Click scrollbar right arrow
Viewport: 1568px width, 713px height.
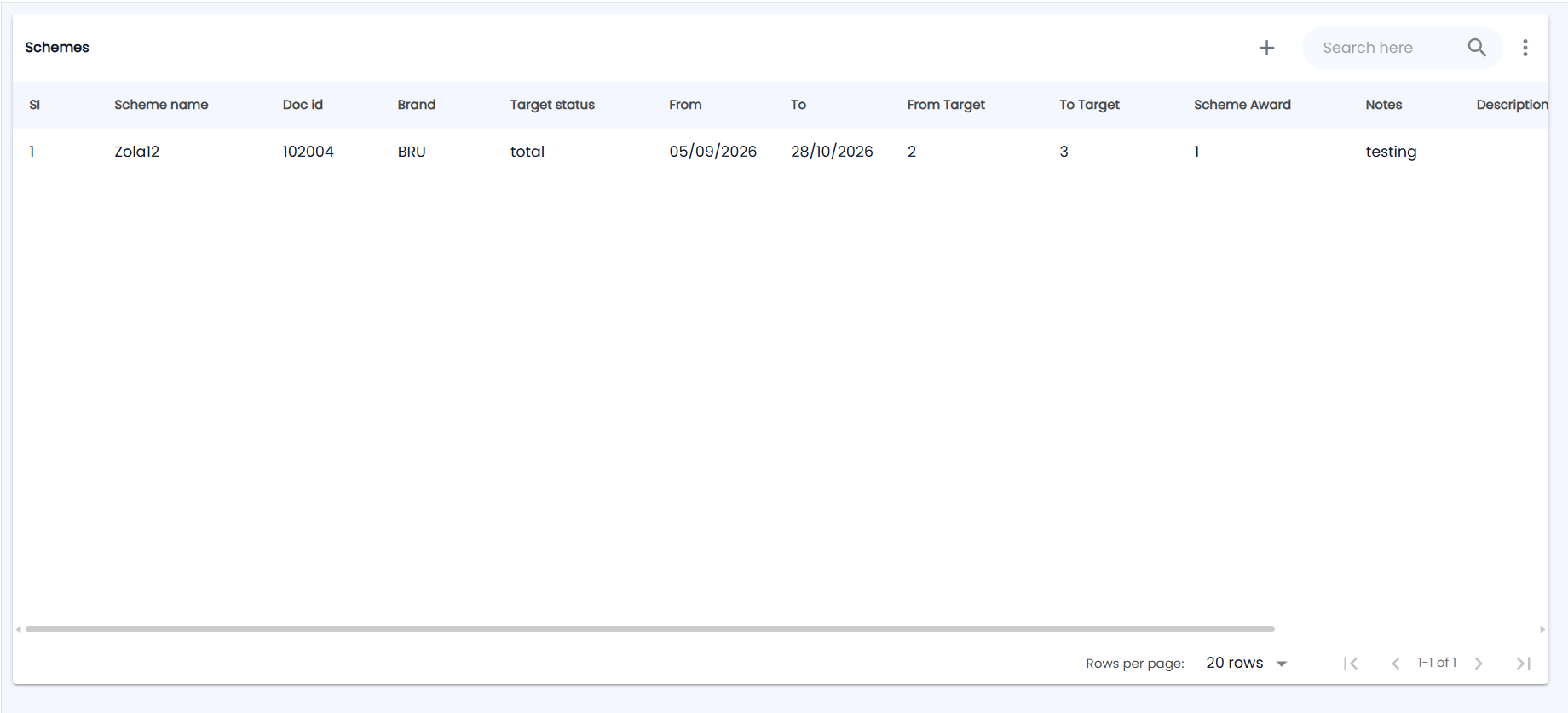point(1542,630)
